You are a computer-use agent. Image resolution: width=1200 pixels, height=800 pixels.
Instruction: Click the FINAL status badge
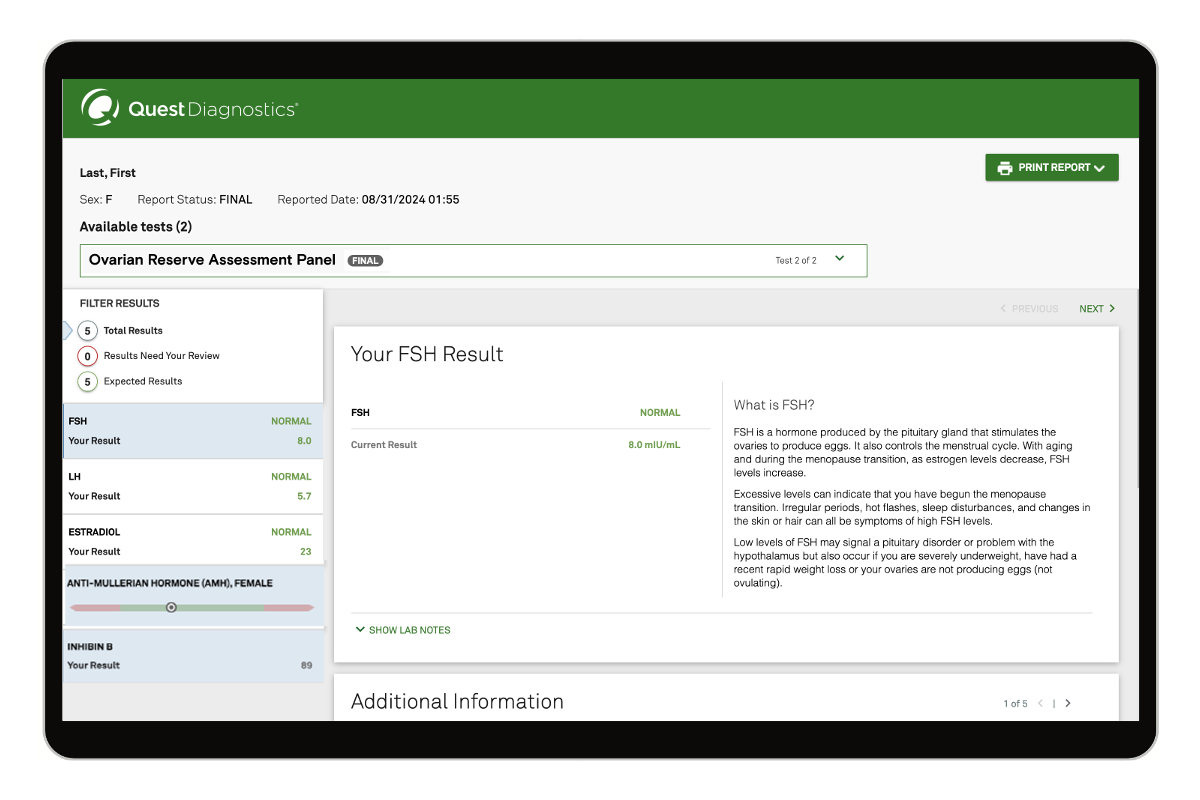[365, 261]
